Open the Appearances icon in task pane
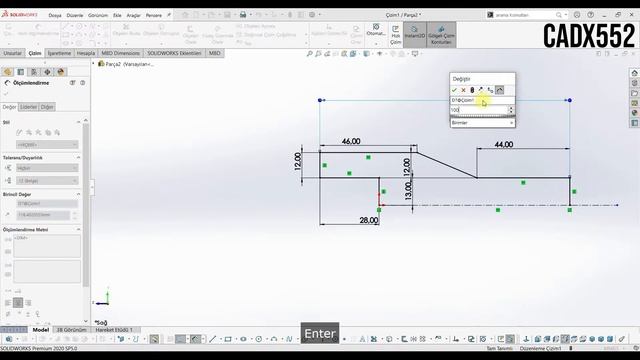Viewport: 640px width, 360px height. 634,113
